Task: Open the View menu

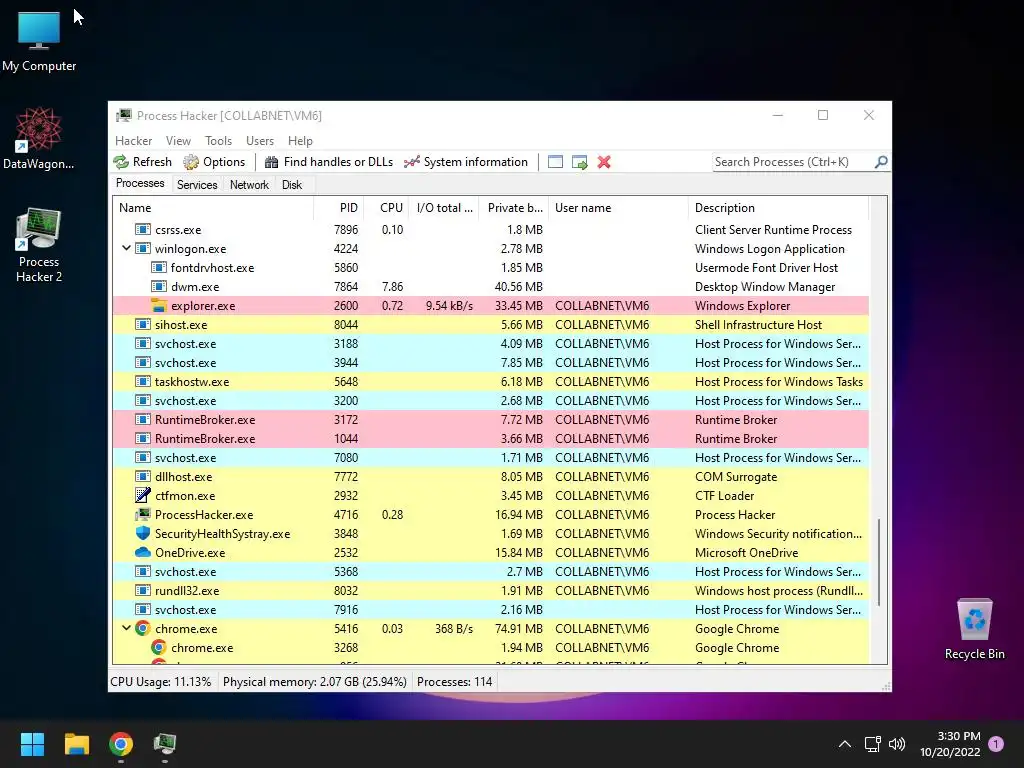Action: point(178,140)
